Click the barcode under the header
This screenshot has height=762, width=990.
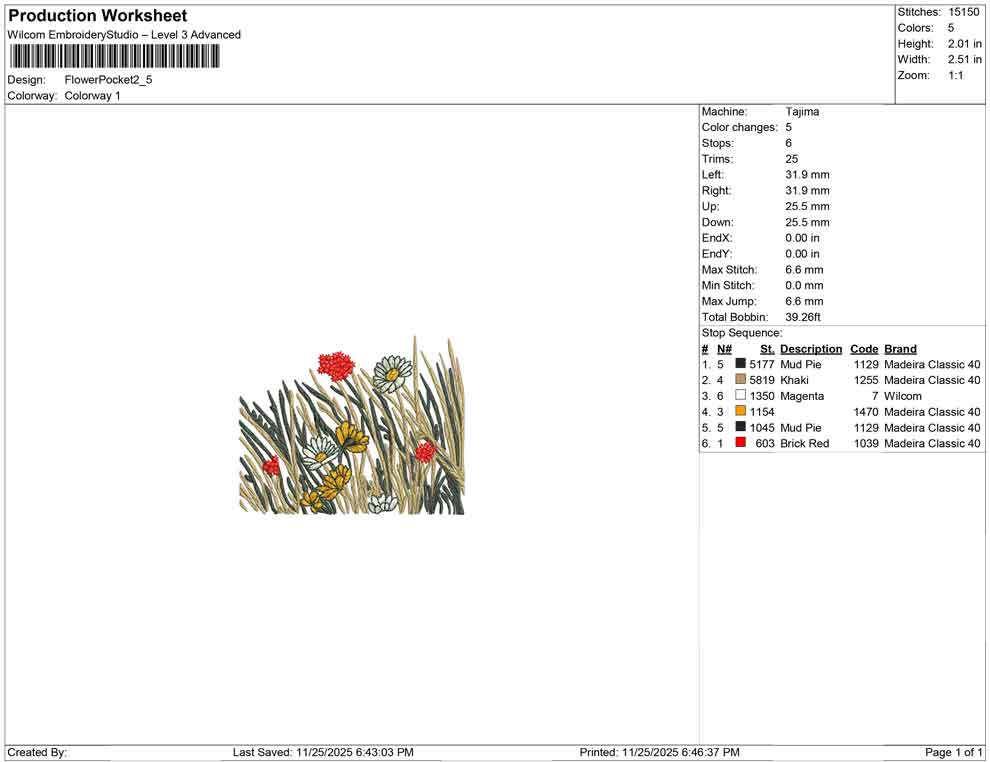(x=114, y=57)
